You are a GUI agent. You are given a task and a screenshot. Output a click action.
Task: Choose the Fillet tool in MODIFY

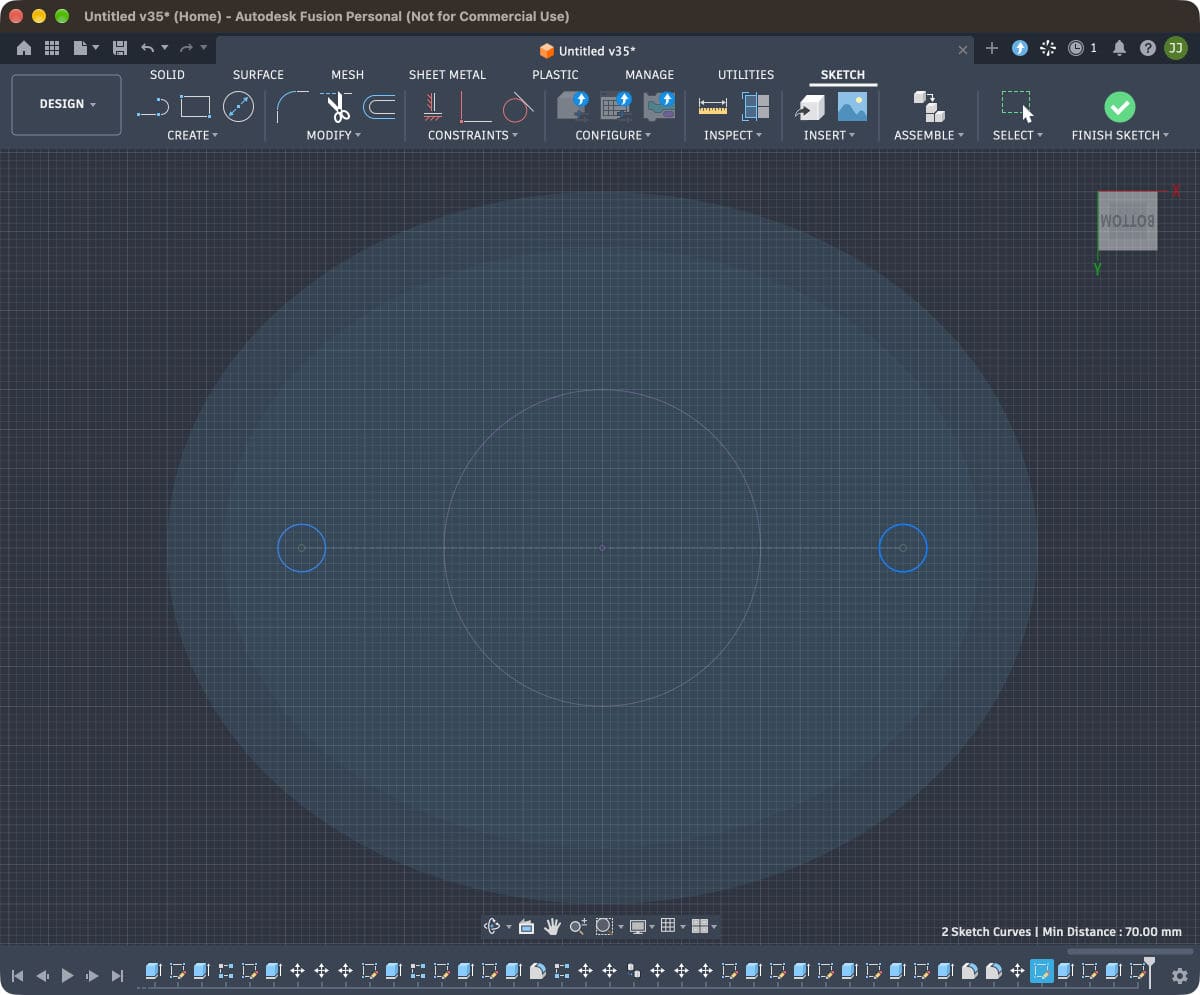(292, 107)
